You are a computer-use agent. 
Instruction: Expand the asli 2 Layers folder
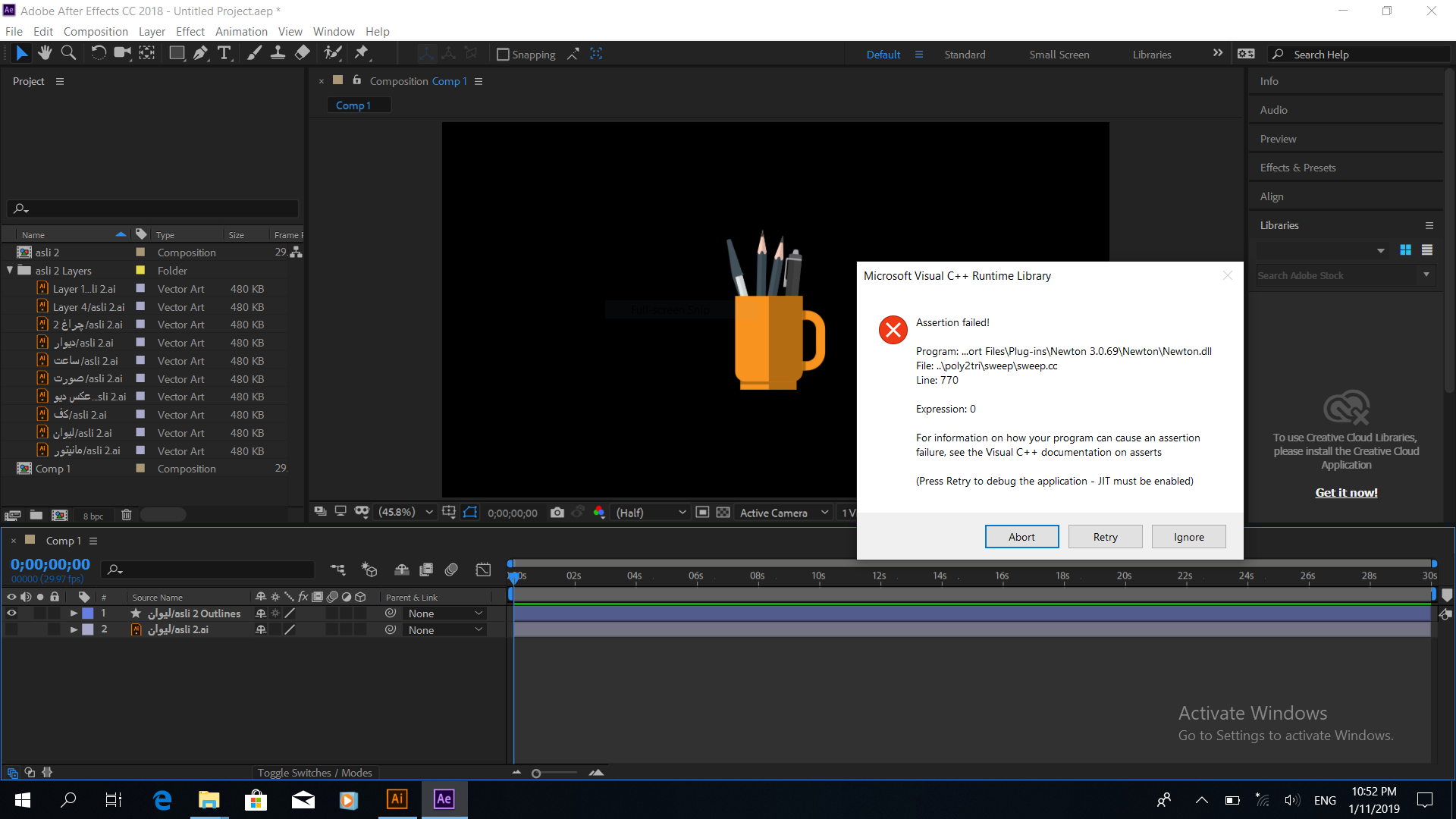[10, 270]
